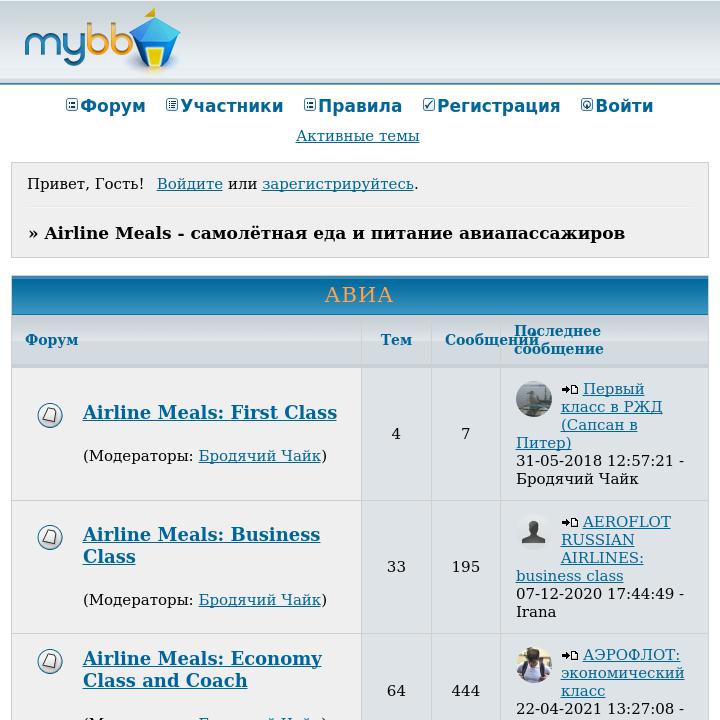
Task: Open the Правила menu item
Action: [x=360, y=106]
